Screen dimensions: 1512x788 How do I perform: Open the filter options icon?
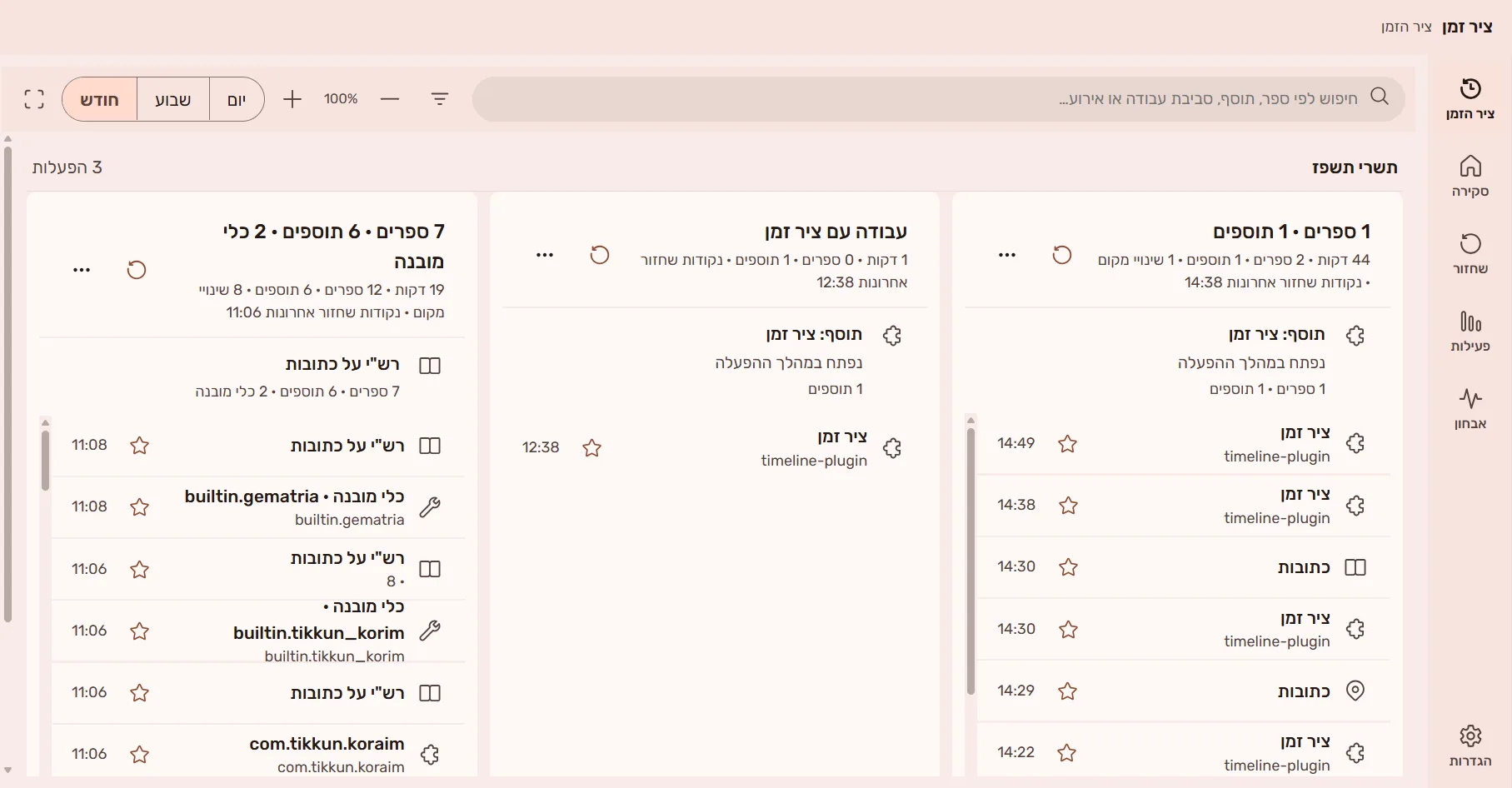[x=440, y=99]
